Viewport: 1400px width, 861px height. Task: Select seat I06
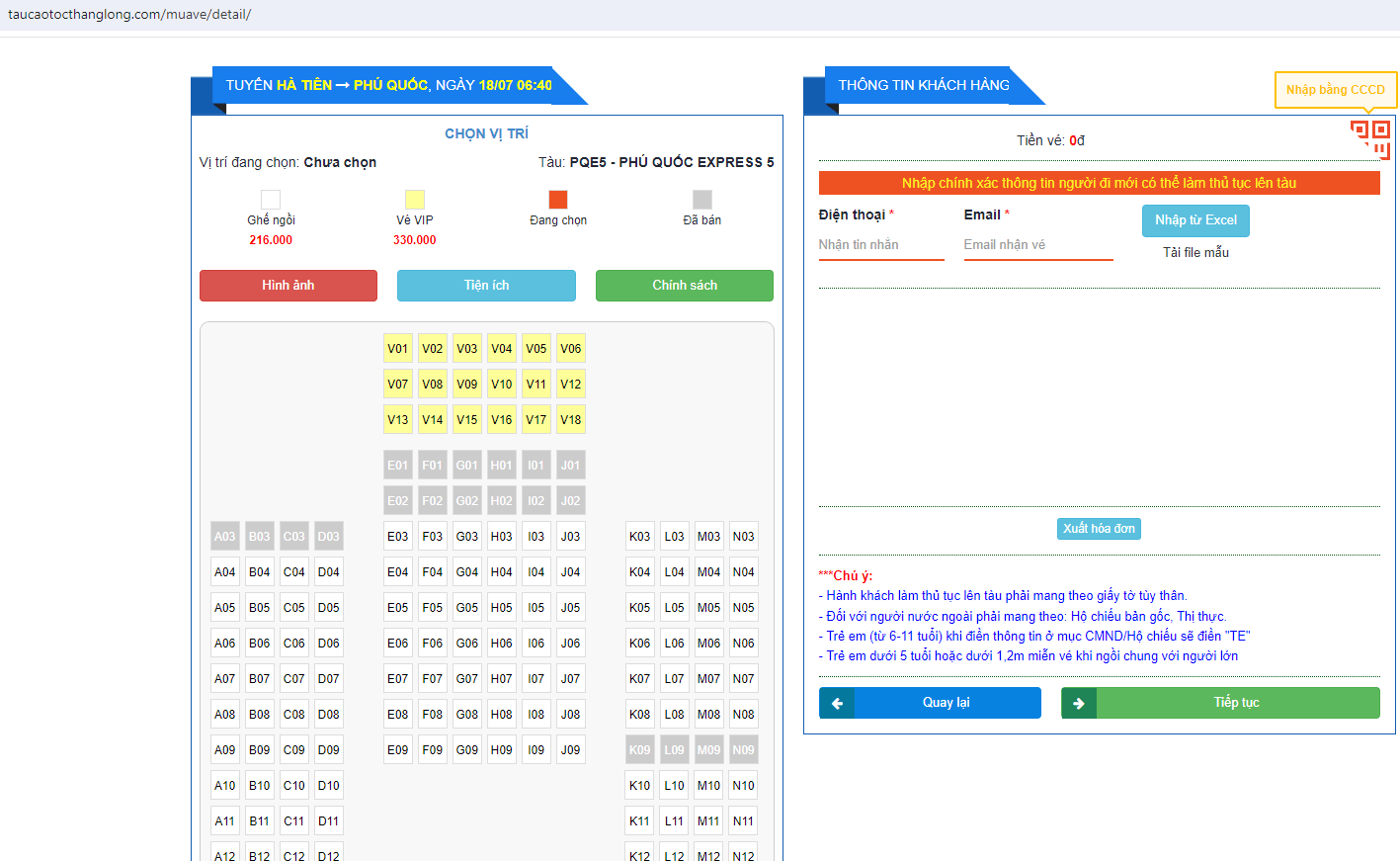pos(536,644)
